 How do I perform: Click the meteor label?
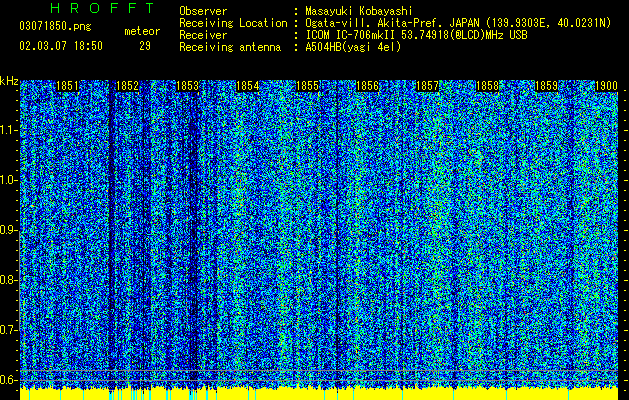142,31
